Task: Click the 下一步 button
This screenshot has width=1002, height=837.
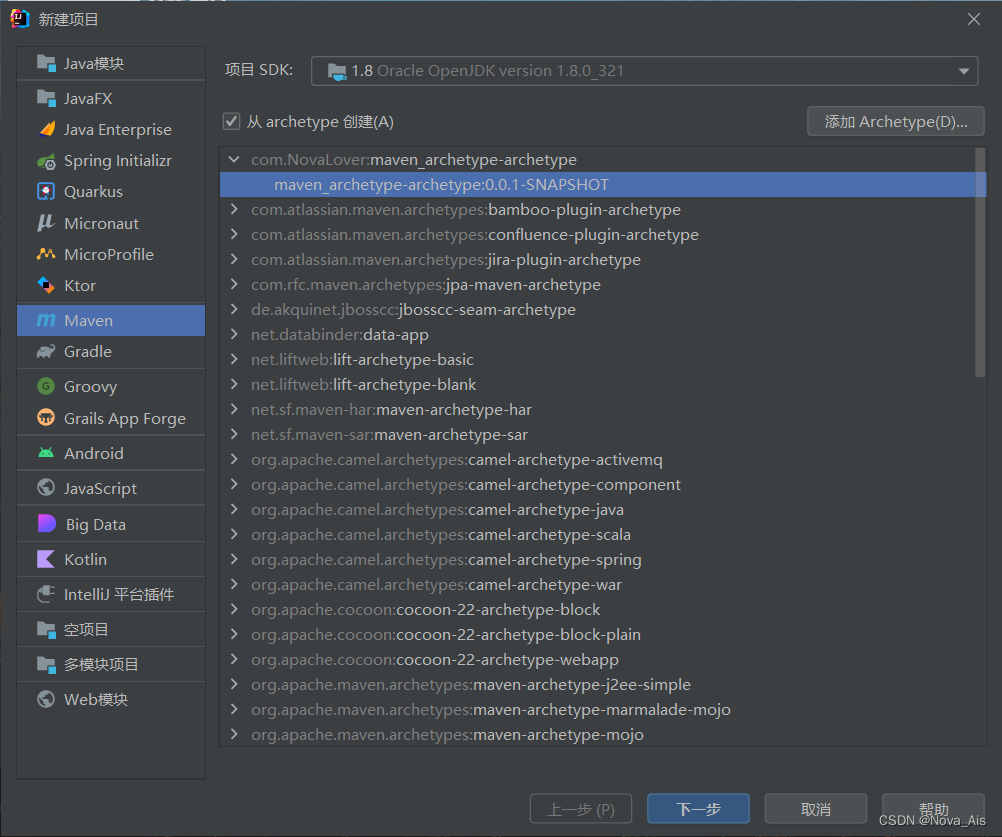Action: 698,809
